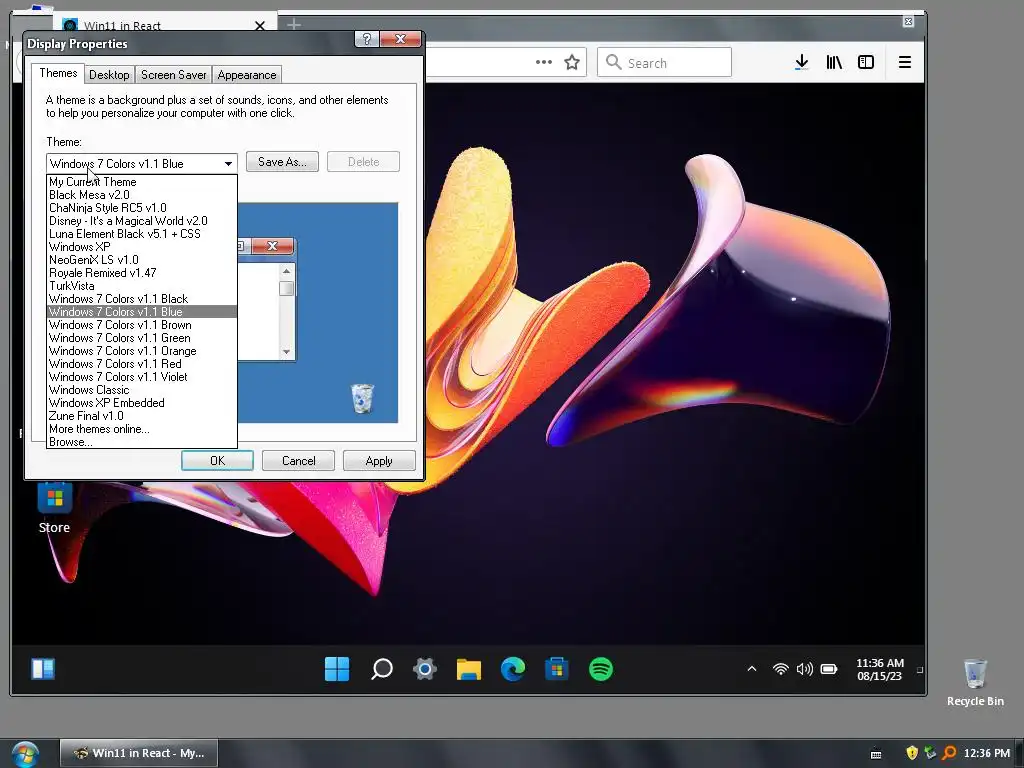1024x768 pixels.
Task: Collapse the Theme combo box arrow
Action: (x=228, y=163)
